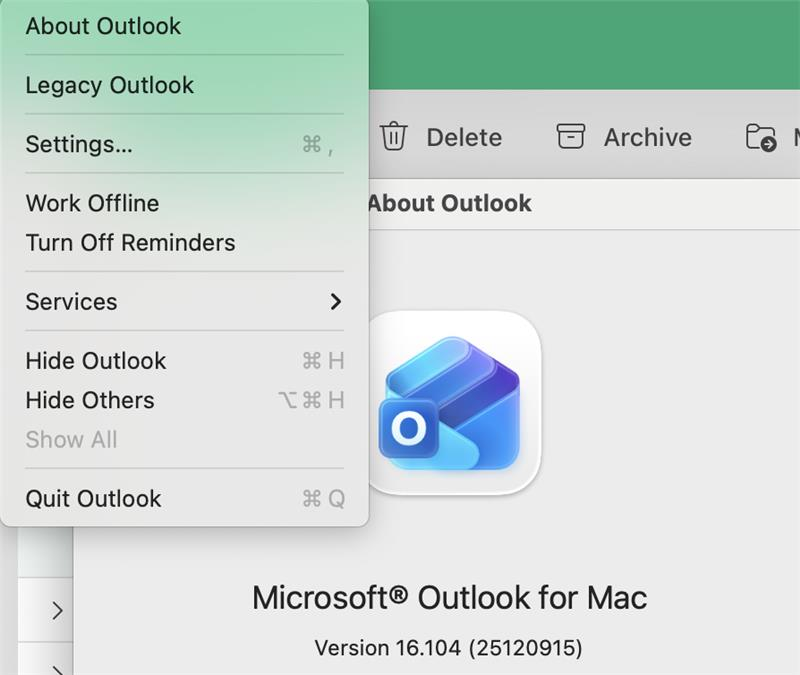Select Turn Off Reminders

184,242
